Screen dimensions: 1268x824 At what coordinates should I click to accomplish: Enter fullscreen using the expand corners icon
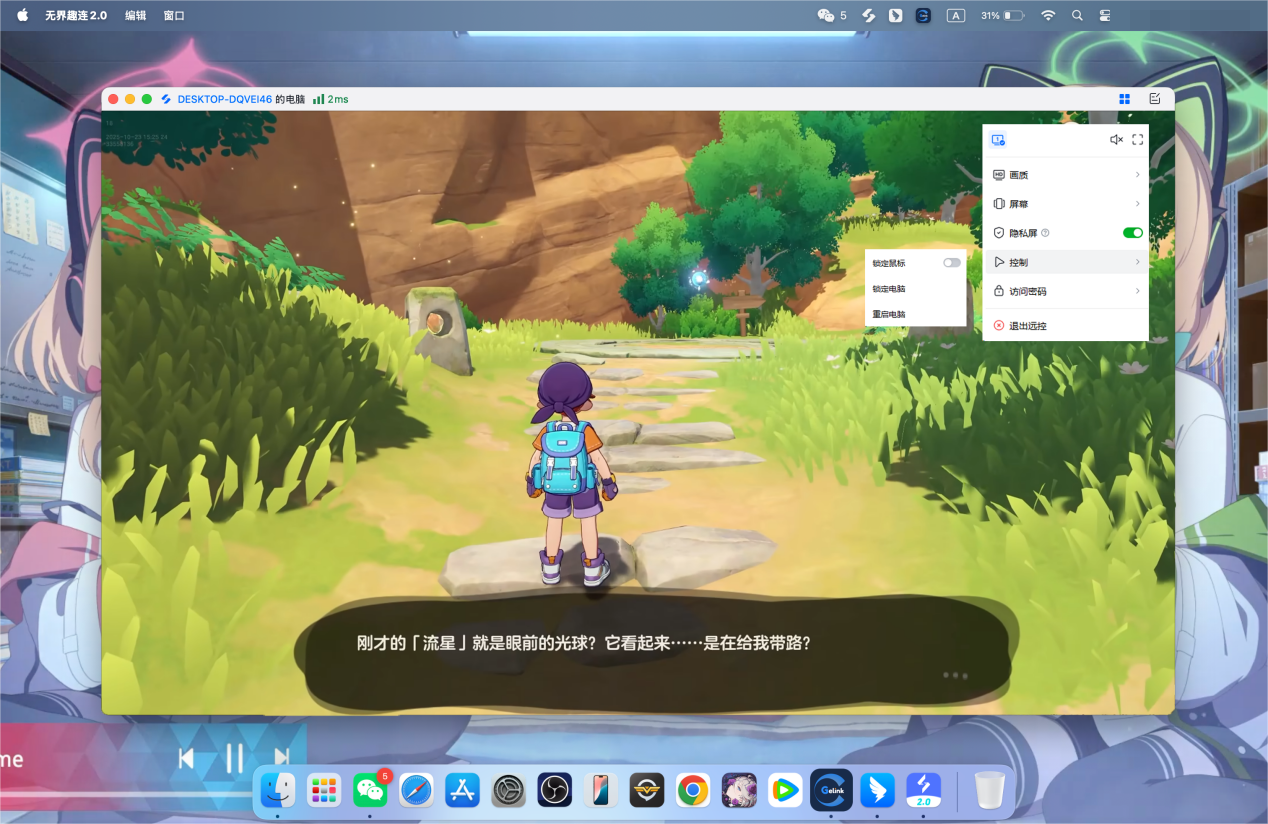[1138, 140]
